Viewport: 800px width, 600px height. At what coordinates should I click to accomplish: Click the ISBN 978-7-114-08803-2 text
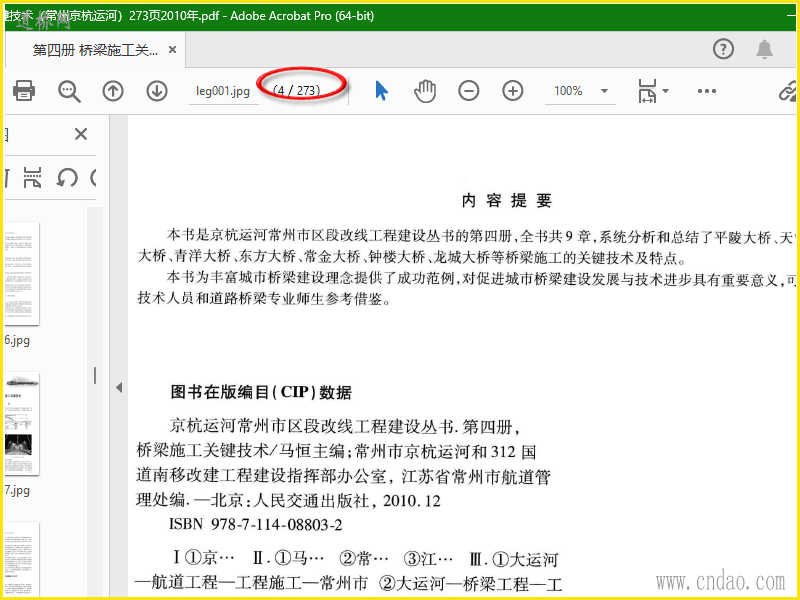click(256, 524)
